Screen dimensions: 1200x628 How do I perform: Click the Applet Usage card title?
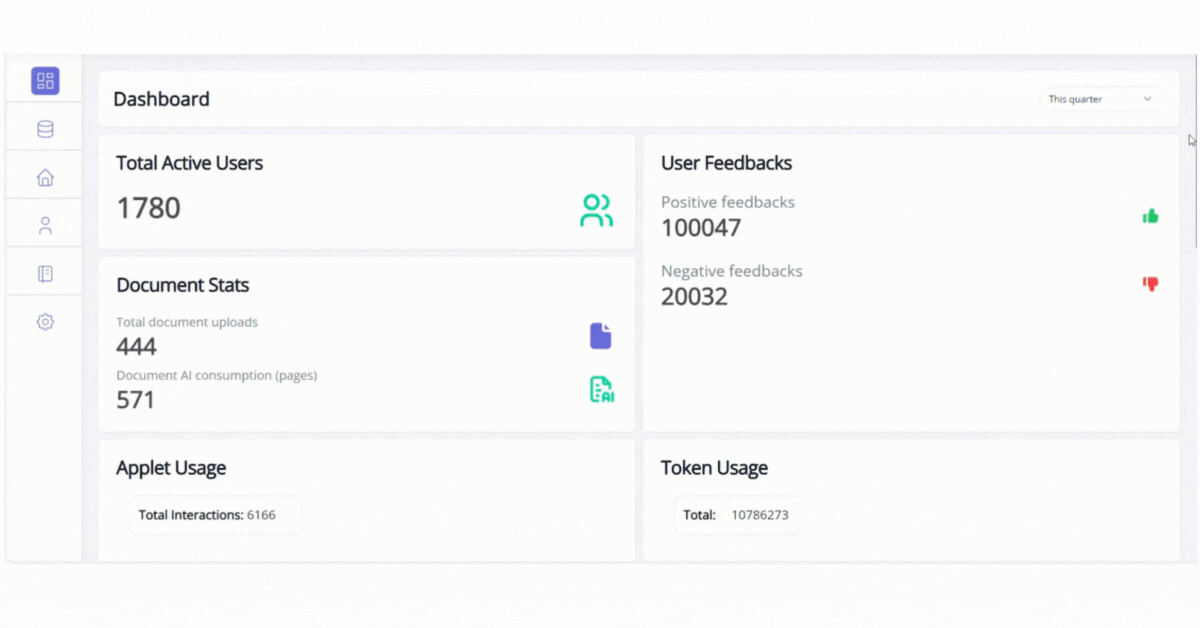coord(171,468)
